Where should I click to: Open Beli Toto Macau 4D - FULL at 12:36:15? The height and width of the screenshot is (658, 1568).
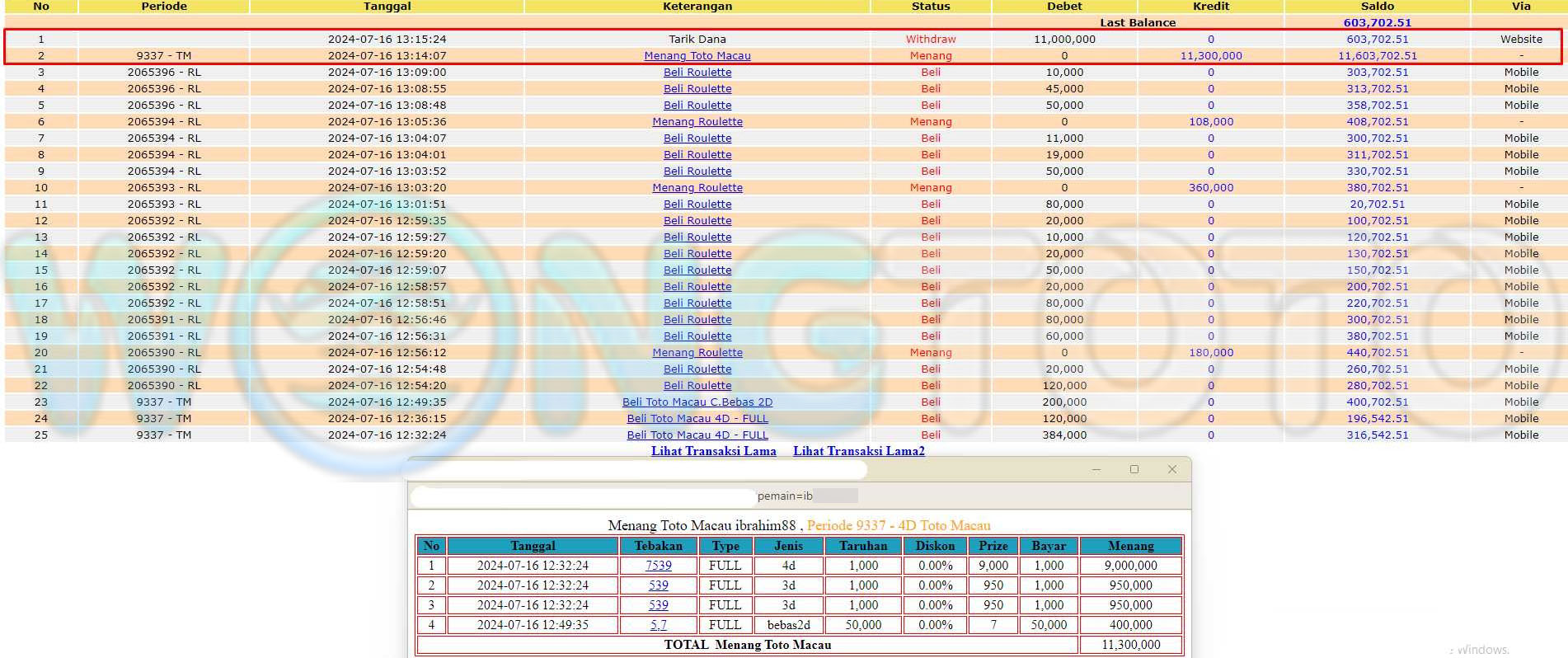click(697, 419)
